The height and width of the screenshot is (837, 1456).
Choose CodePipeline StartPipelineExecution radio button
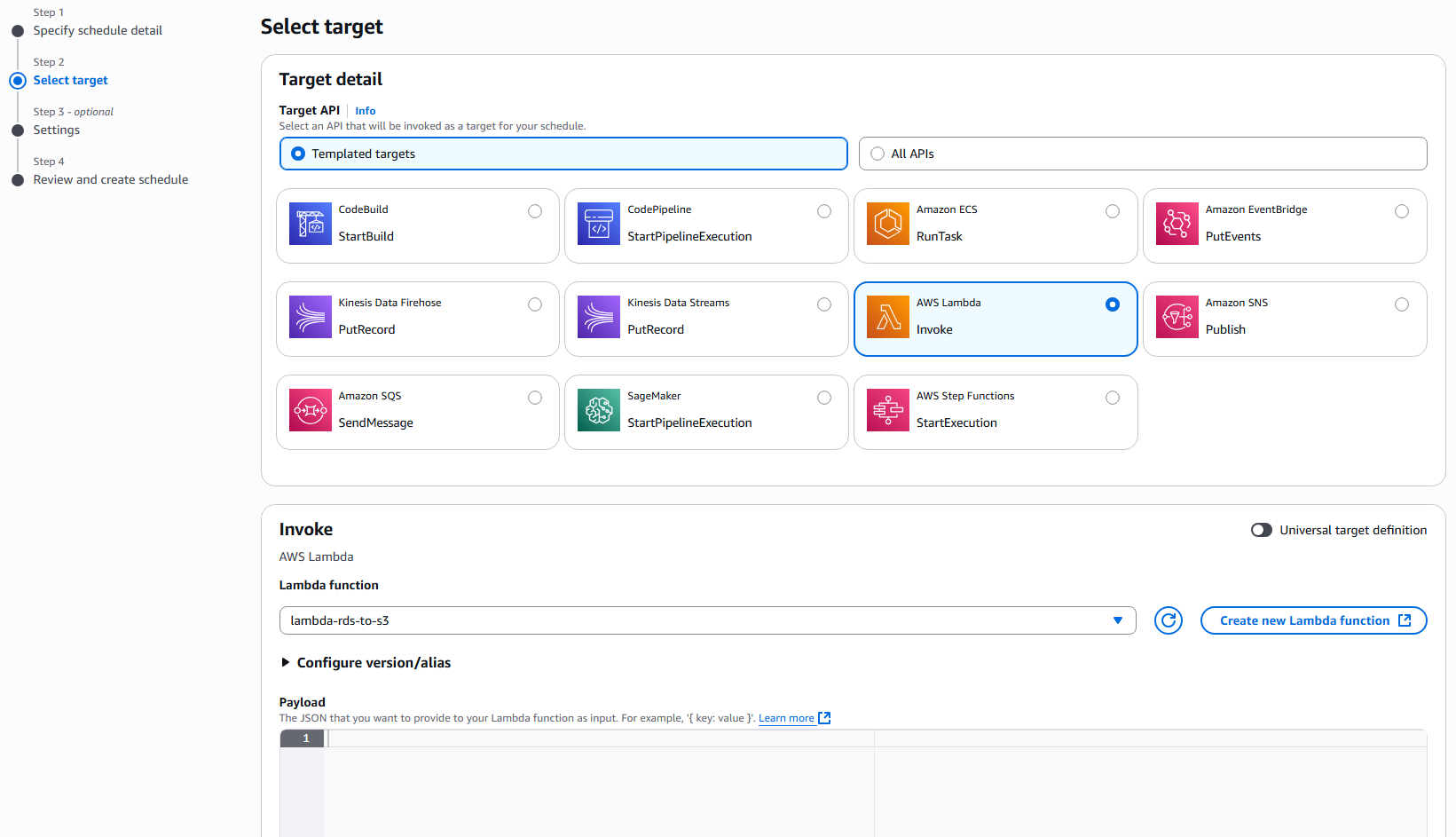824,211
